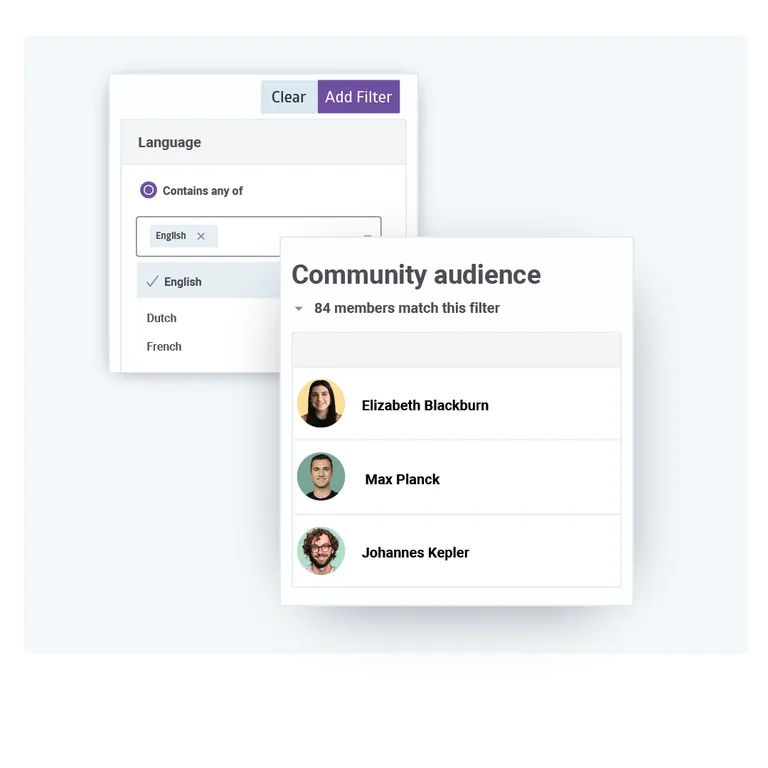Viewport: 768px width, 768px height.
Task: Open Elizabeth Blackburn member name
Action: click(425, 405)
